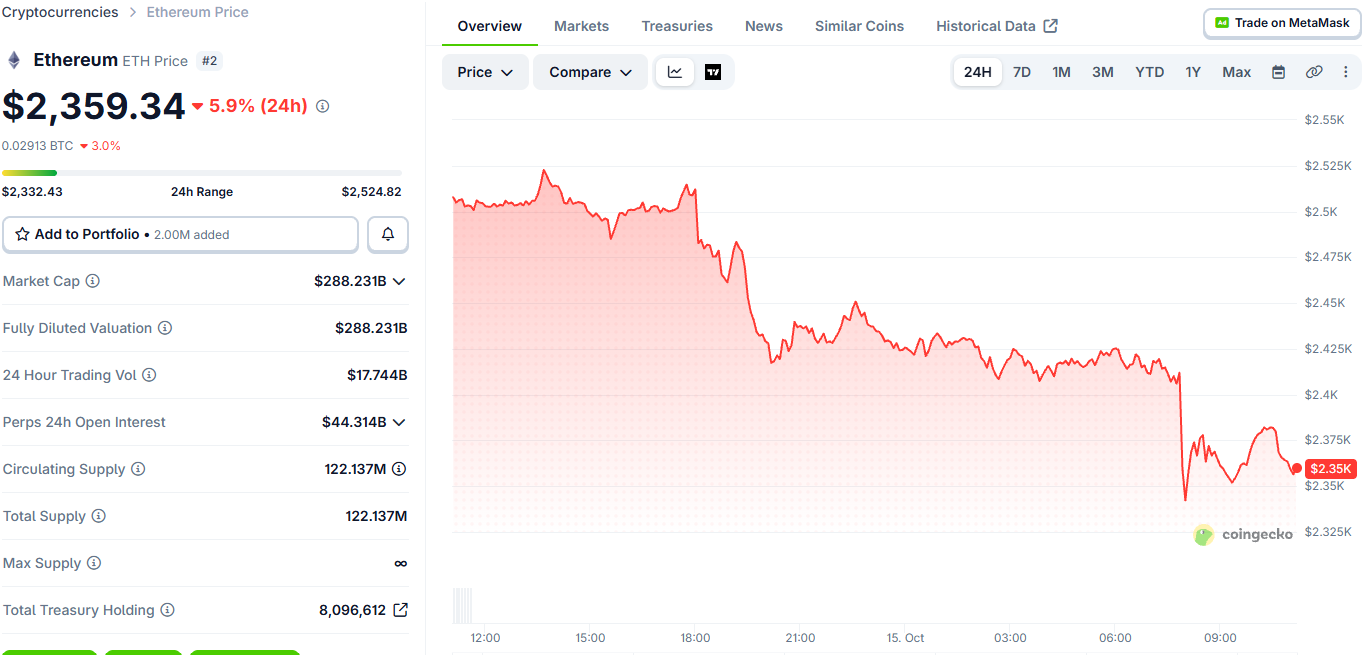Open the Price dropdown
Image resolution: width=1372 pixels, height=655 pixels.
tap(485, 72)
